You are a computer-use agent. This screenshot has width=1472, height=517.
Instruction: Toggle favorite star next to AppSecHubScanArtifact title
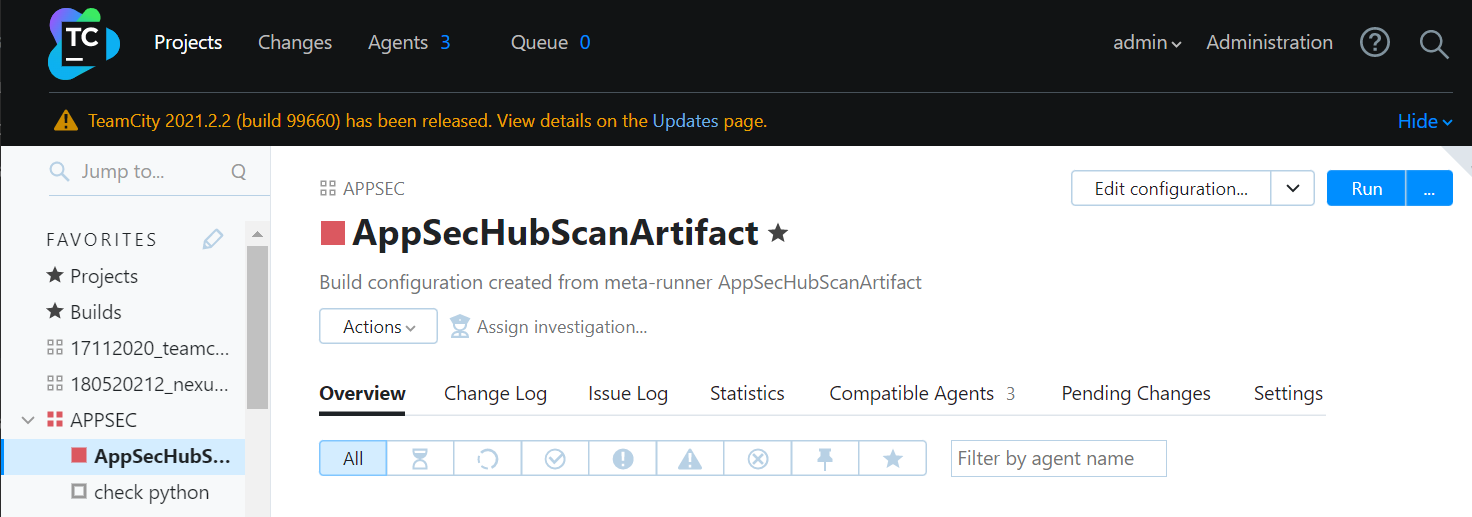pos(778,234)
